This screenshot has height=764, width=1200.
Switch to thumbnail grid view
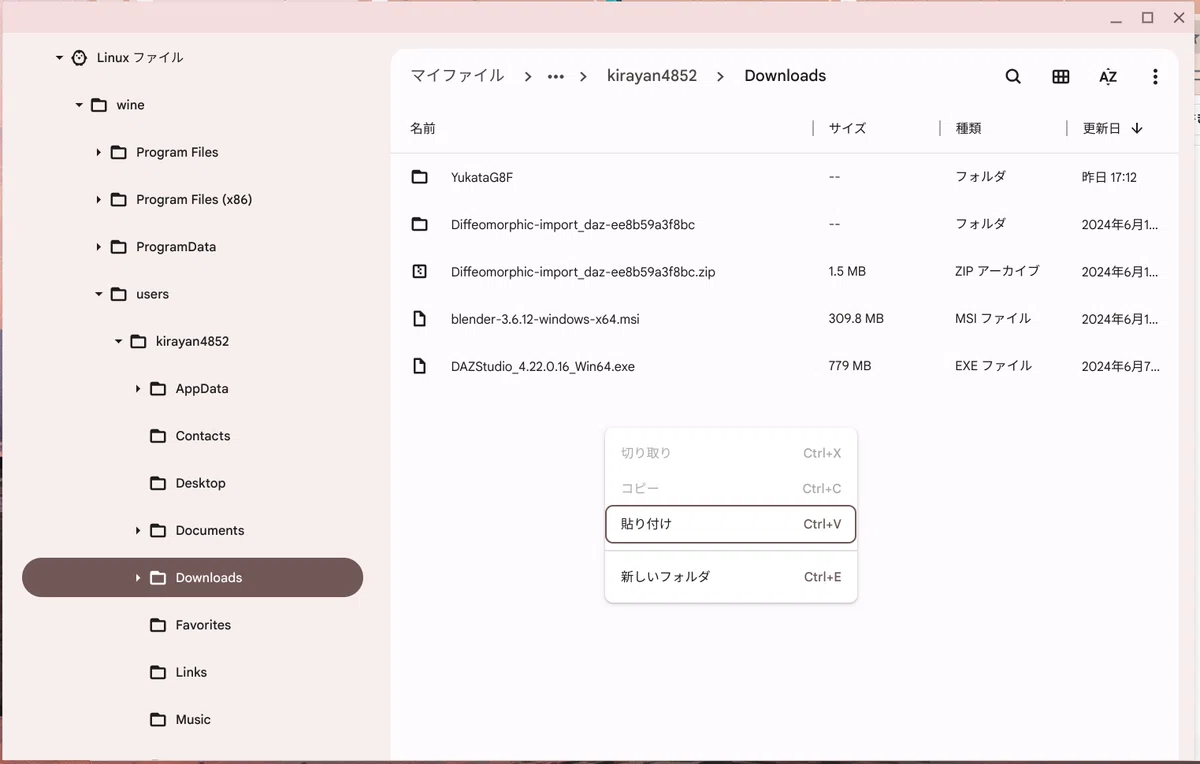[1061, 76]
